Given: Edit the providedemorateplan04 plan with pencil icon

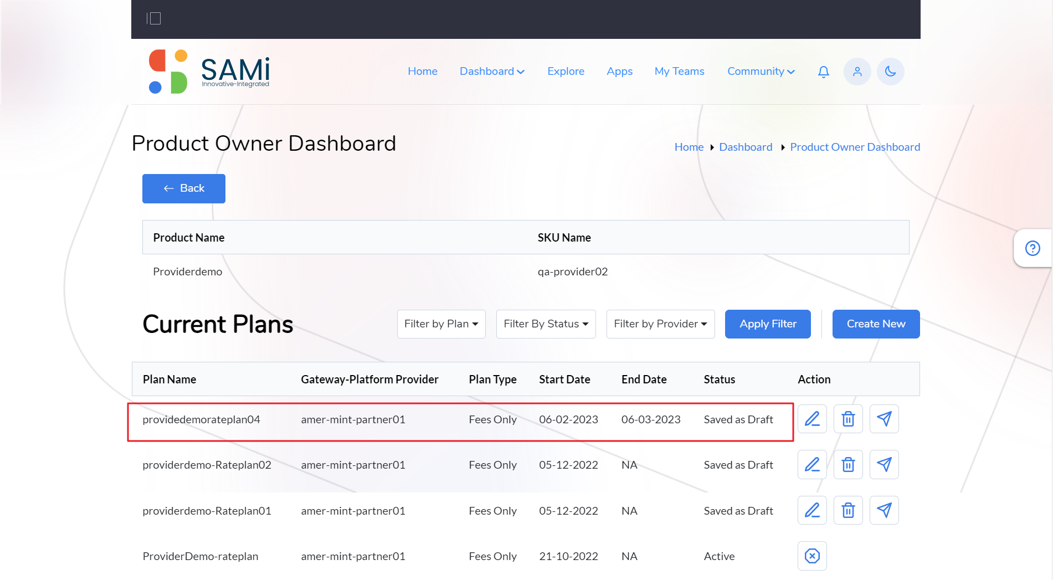Looking at the screenshot, I should coord(812,419).
